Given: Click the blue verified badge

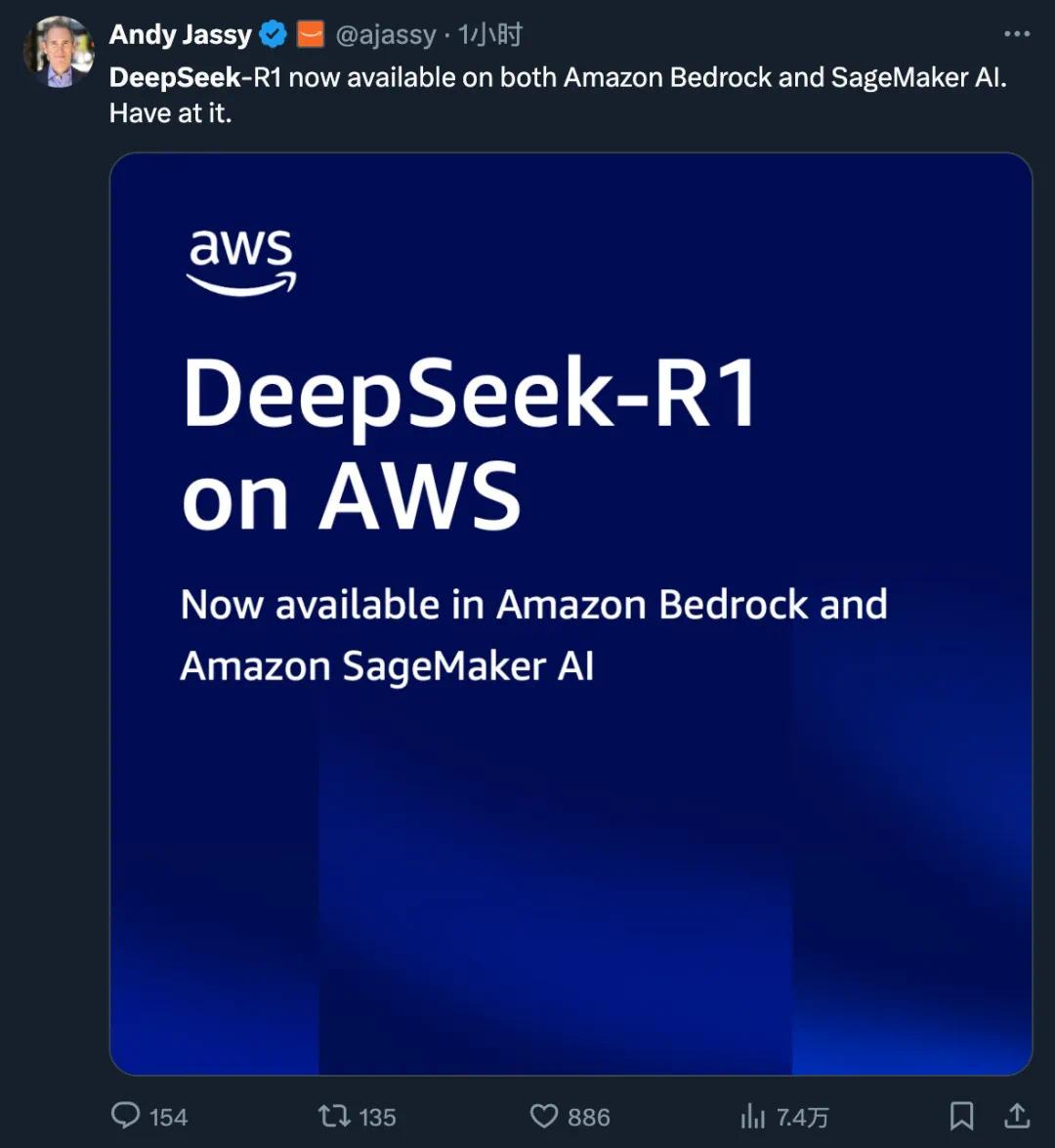Looking at the screenshot, I should [273, 33].
